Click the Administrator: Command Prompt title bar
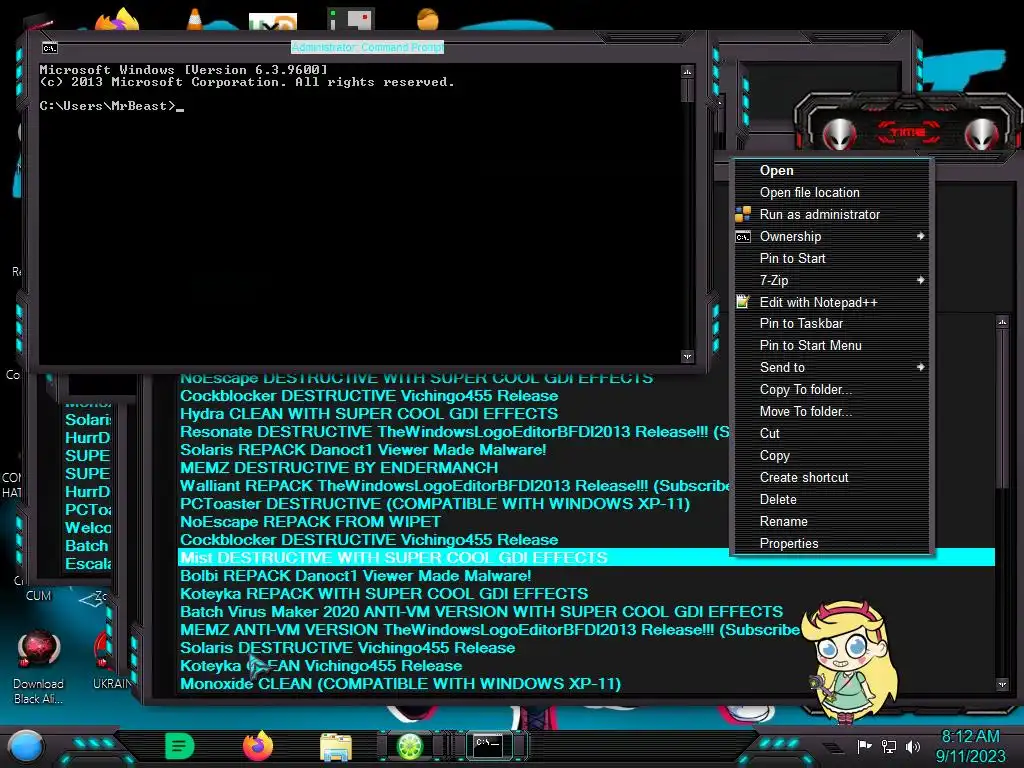This screenshot has width=1024, height=768. coord(368,47)
